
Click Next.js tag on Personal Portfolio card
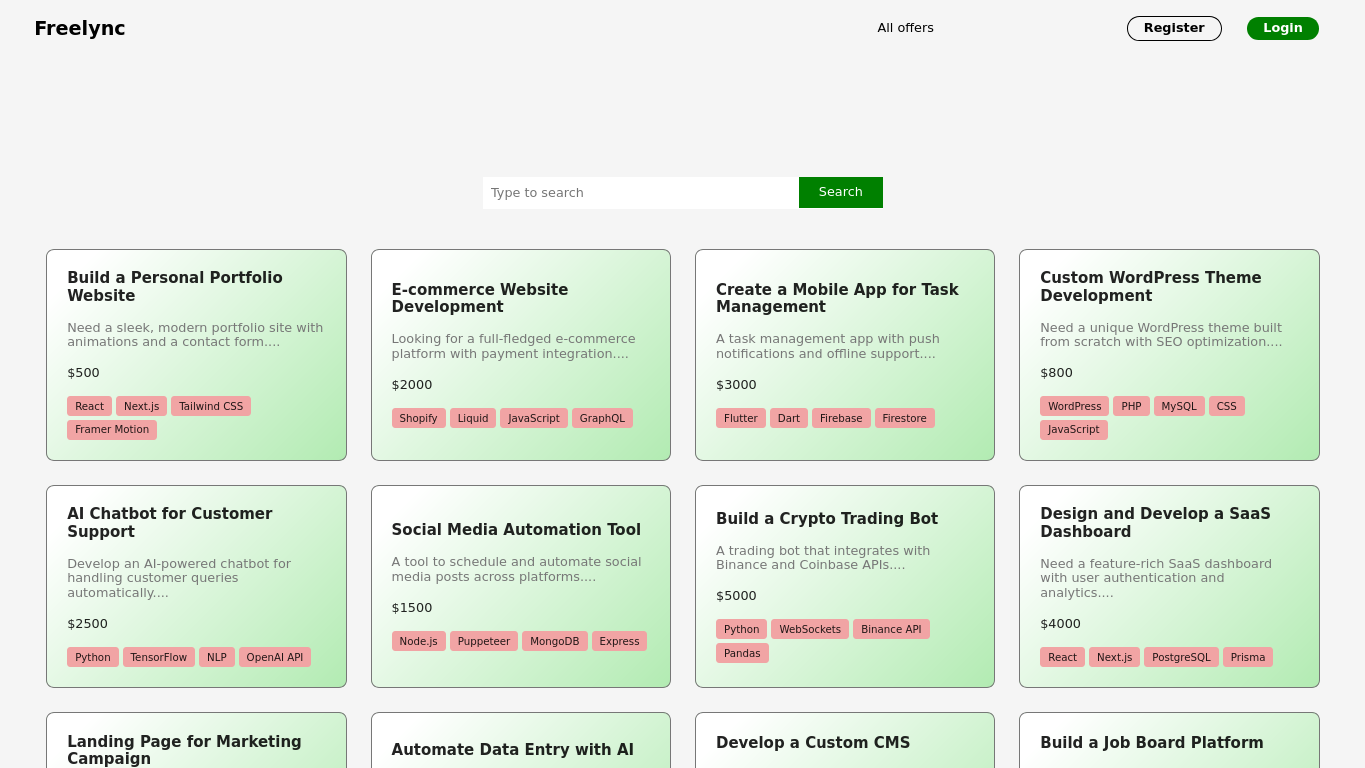[141, 406]
